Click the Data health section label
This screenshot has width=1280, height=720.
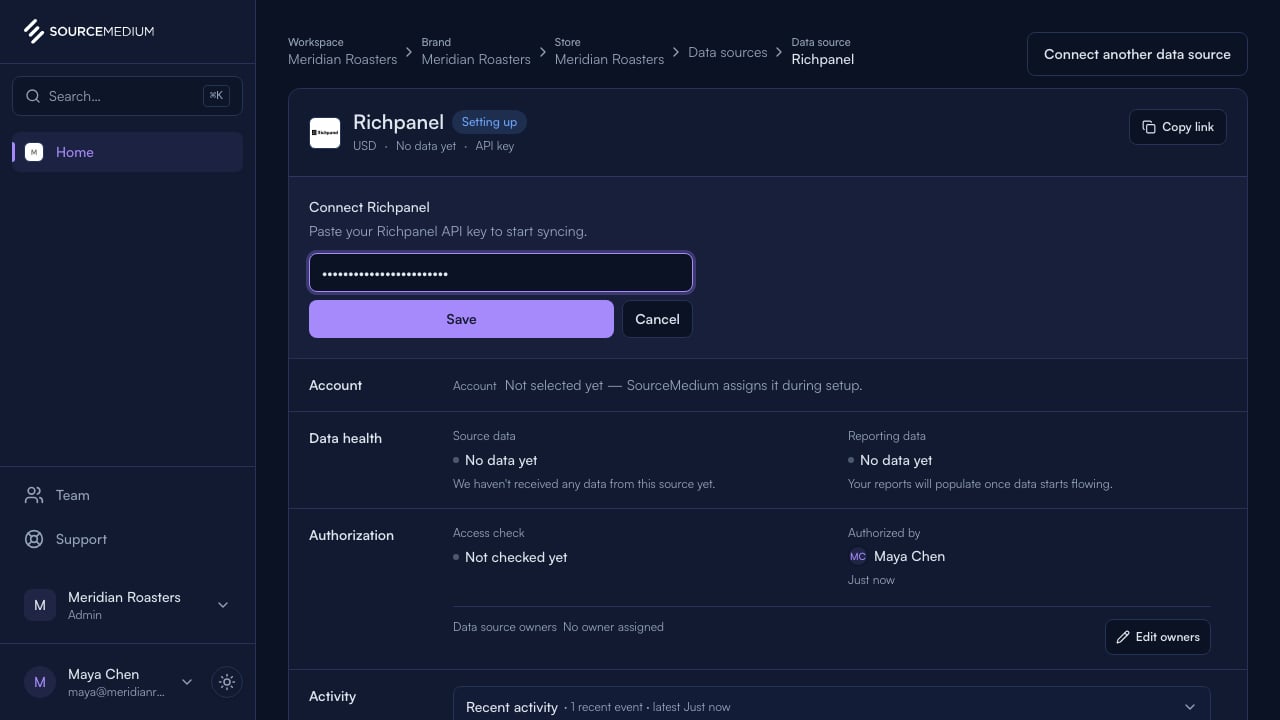[x=345, y=438]
